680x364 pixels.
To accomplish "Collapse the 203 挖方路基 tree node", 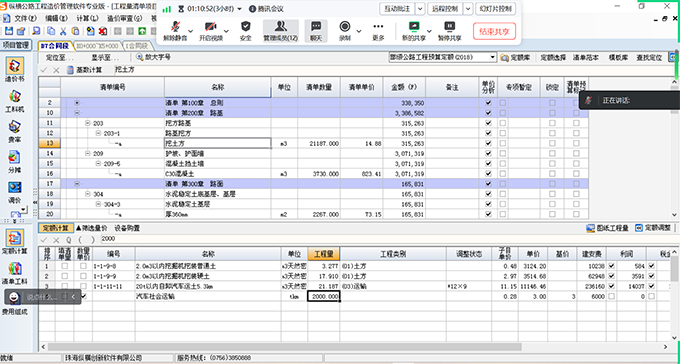I will pyautogui.click(x=88, y=123).
